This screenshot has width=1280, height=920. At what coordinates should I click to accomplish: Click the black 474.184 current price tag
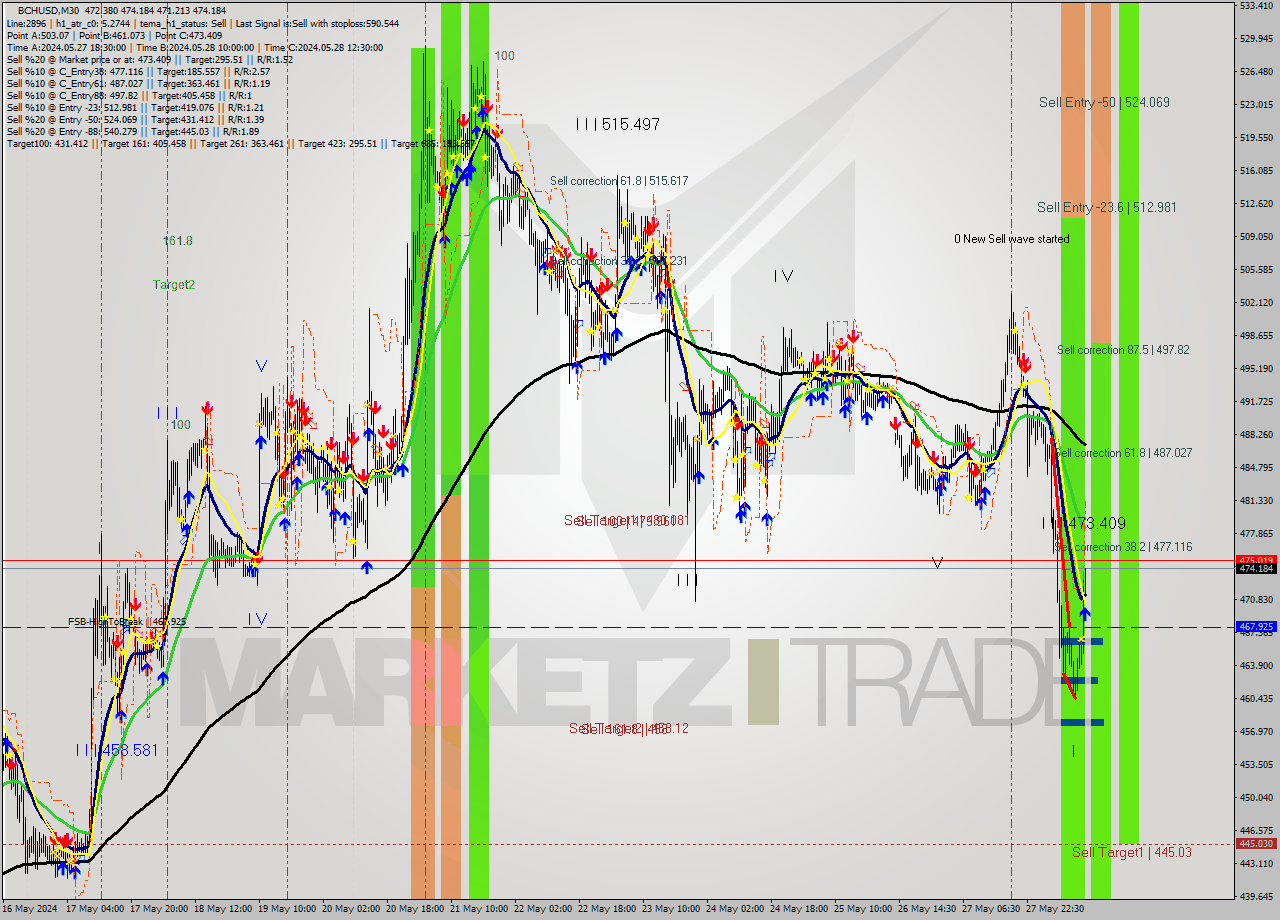1257,569
